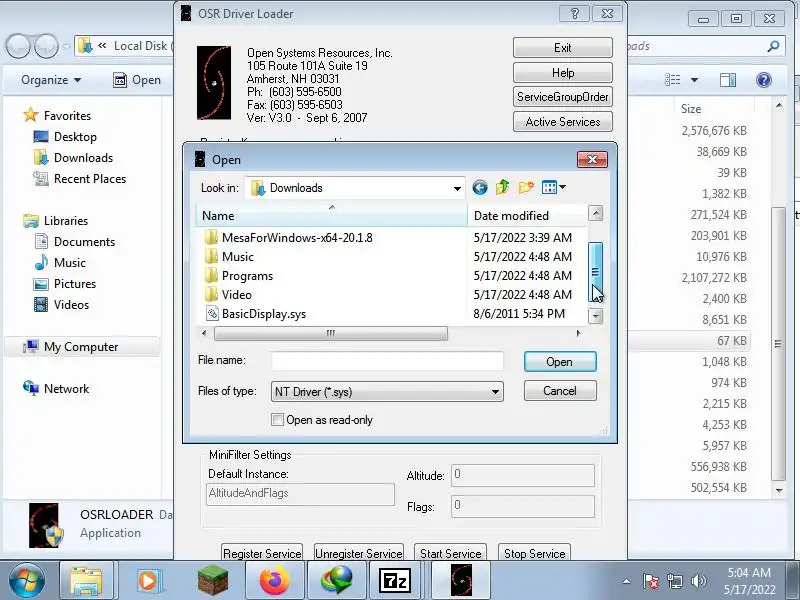Open Explorer help icon
Viewport: 800px width, 600px height.
[764, 80]
